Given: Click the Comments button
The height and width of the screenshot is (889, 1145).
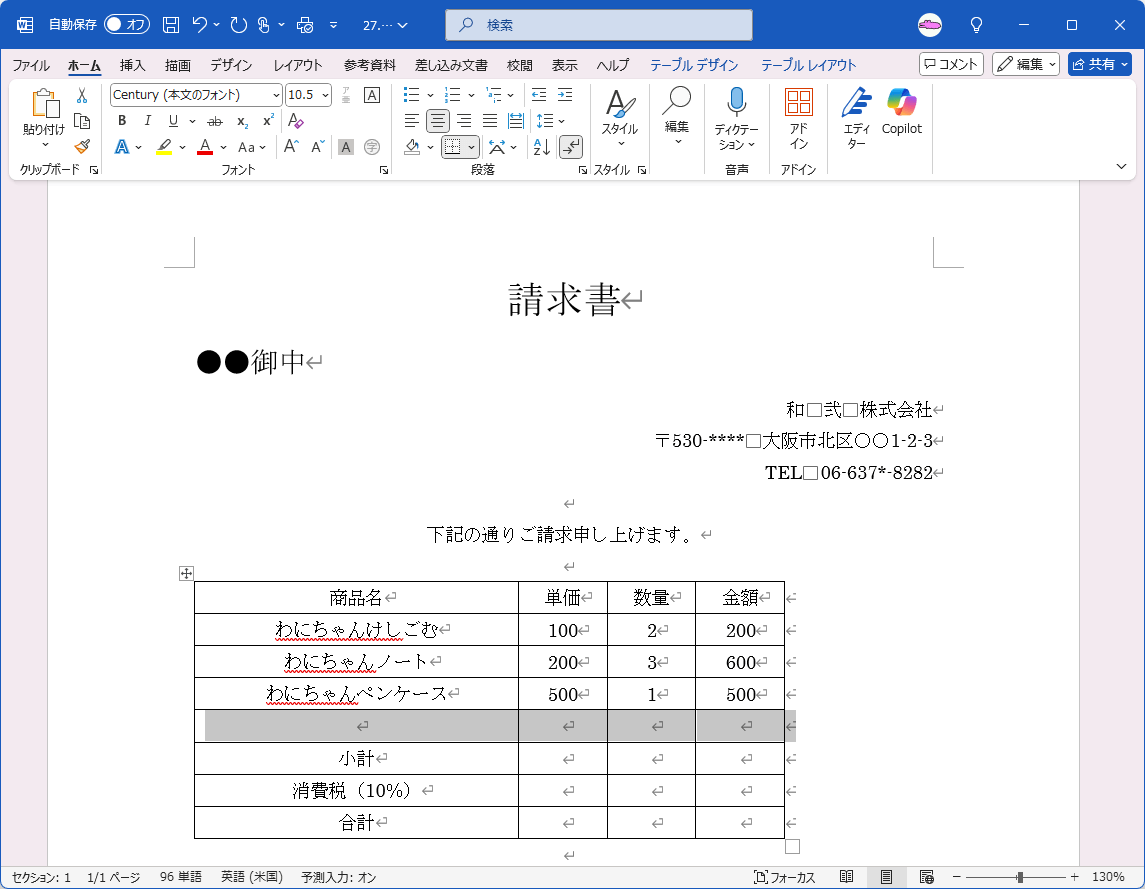Looking at the screenshot, I should pos(951,64).
